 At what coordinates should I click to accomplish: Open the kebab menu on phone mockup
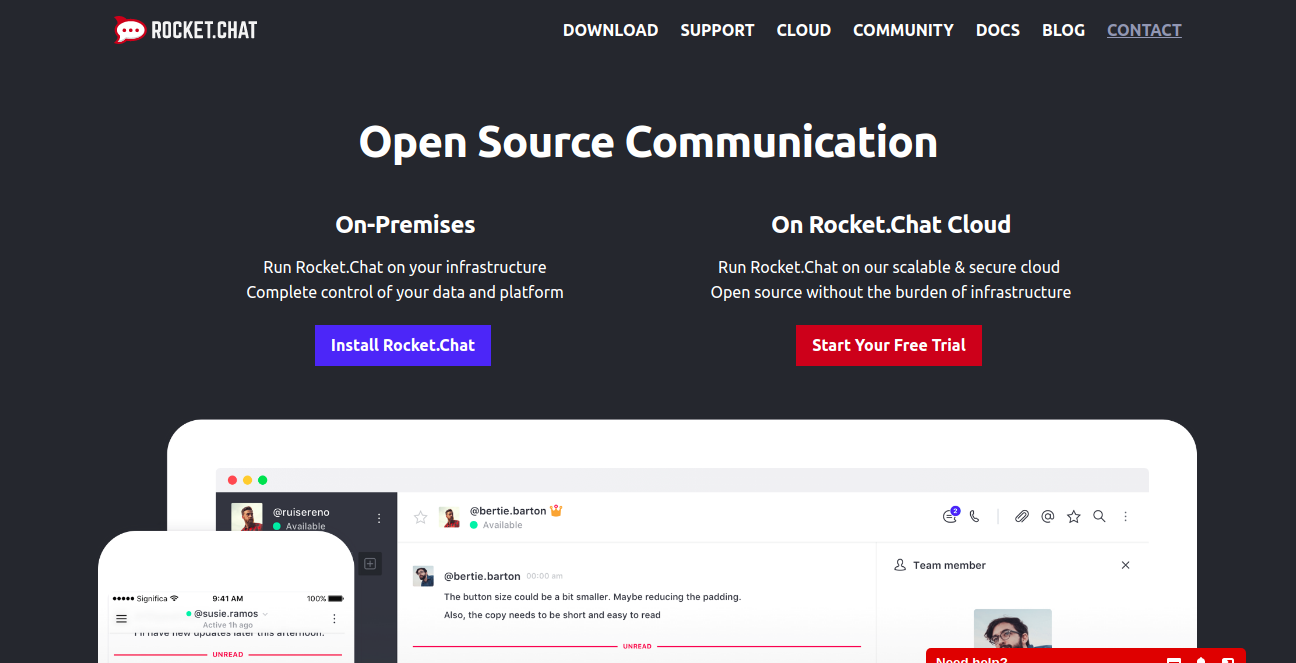pyautogui.click(x=334, y=618)
